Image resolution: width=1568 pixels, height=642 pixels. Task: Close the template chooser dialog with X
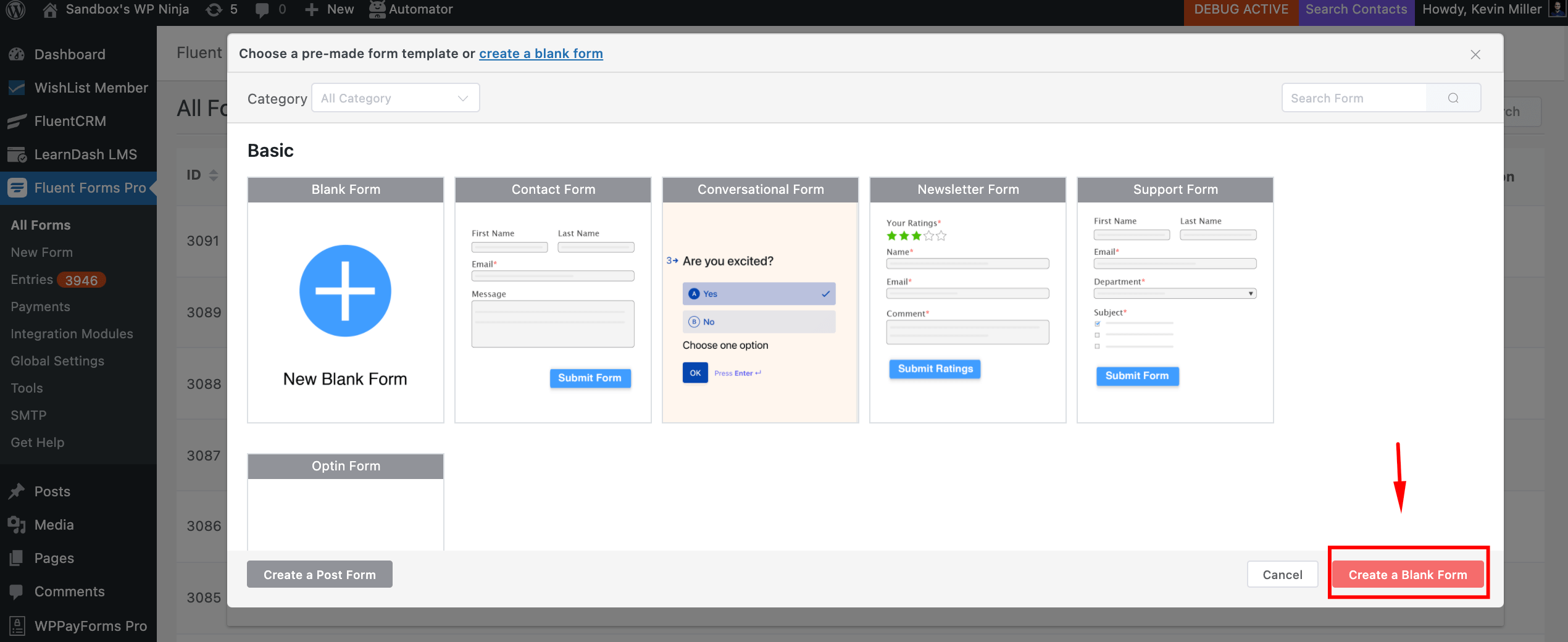1475,54
